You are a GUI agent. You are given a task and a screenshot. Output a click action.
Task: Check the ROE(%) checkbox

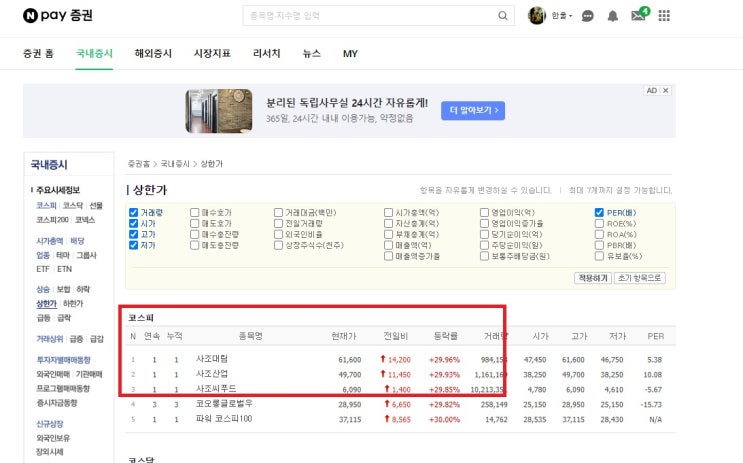coord(599,223)
